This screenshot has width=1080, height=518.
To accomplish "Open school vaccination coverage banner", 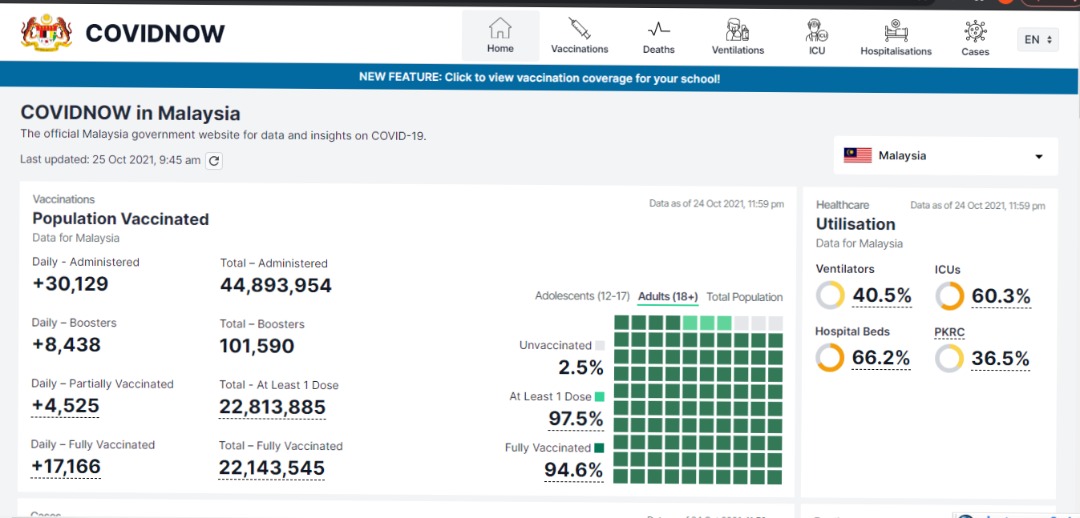I will (539, 78).
